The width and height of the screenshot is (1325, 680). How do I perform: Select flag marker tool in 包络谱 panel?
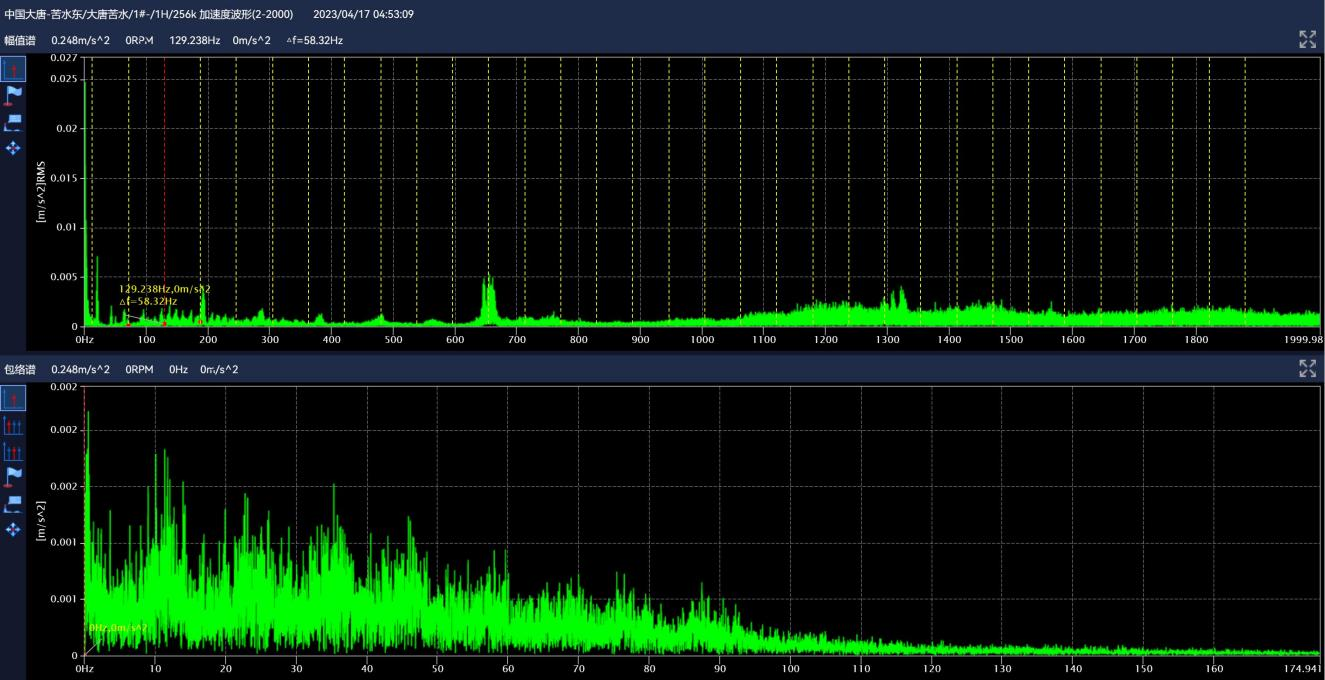[x=13, y=477]
